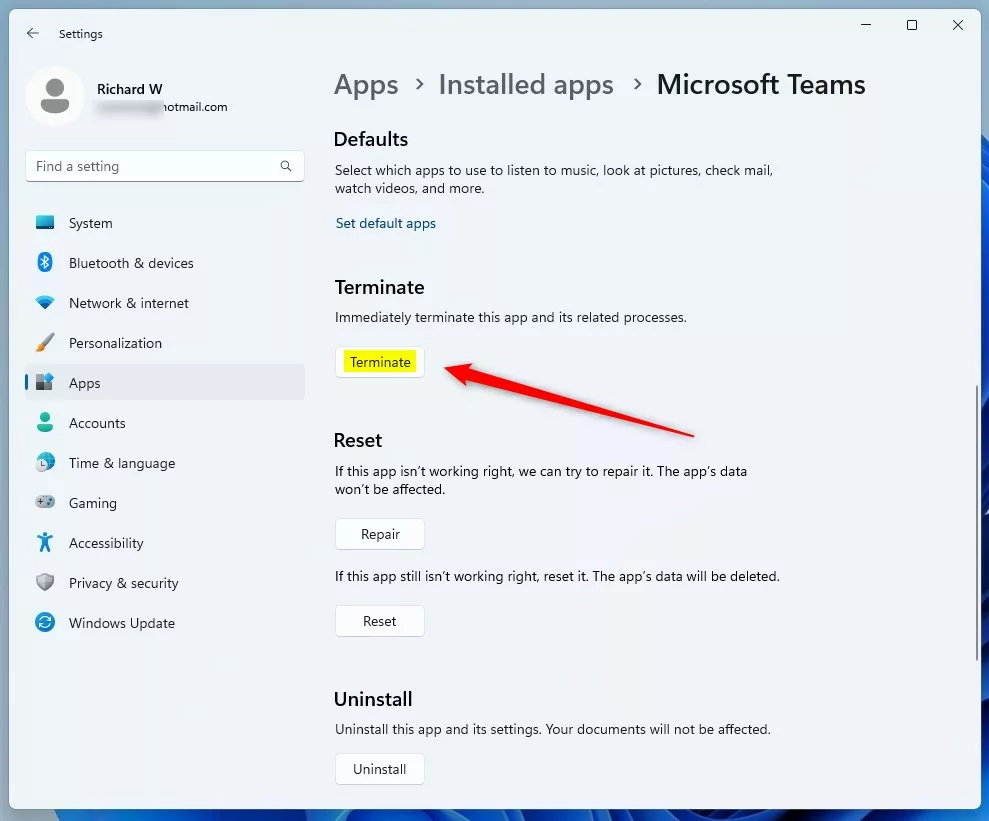Image resolution: width=989 pixels, height=821 pixels.
Task: Click the Repair button
Action: pyautogui.click(x=380, y=534)
